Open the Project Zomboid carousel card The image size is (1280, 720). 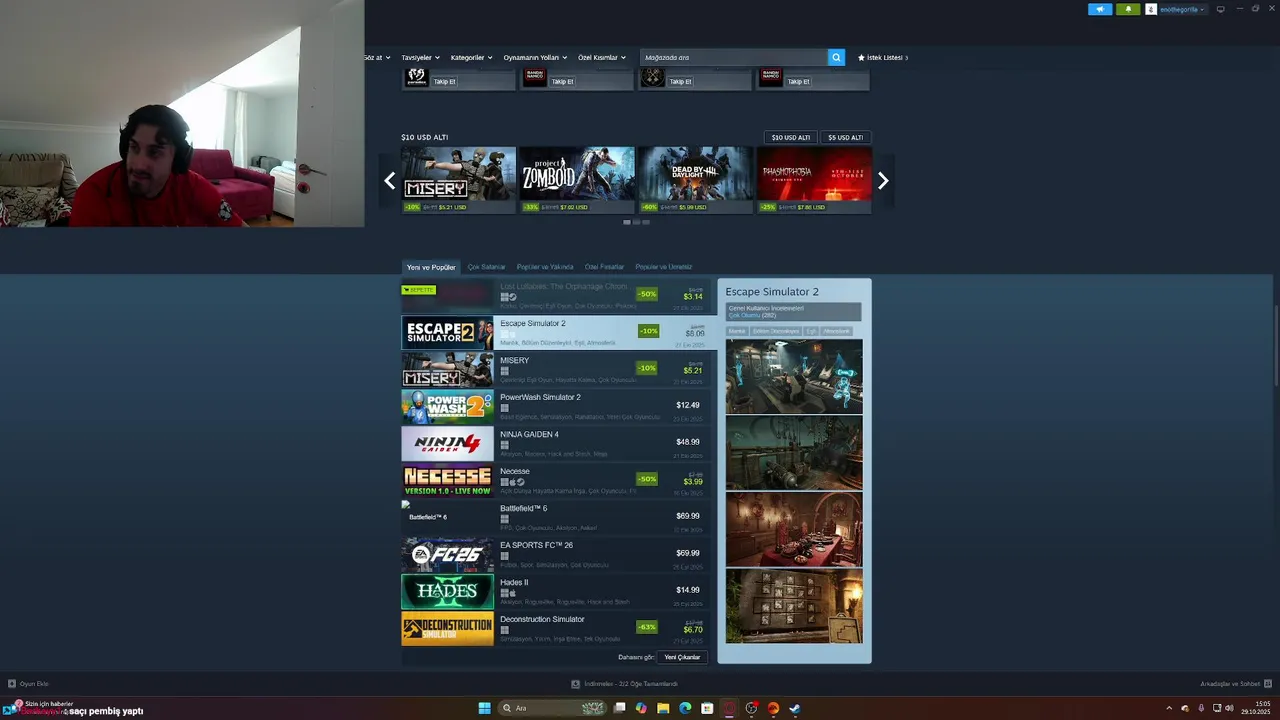[576, 180]
